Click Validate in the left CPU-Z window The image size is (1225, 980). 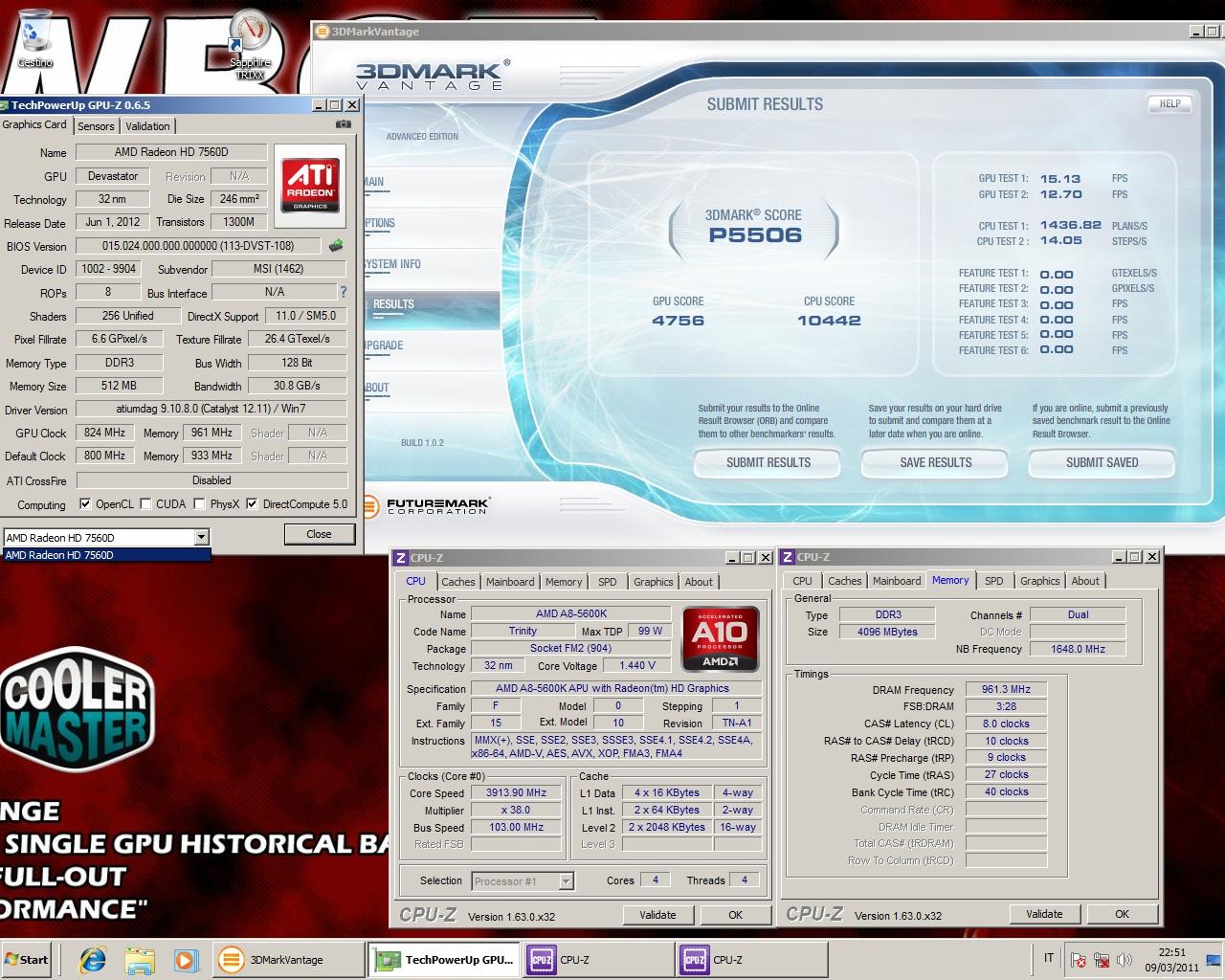[657, 915]
